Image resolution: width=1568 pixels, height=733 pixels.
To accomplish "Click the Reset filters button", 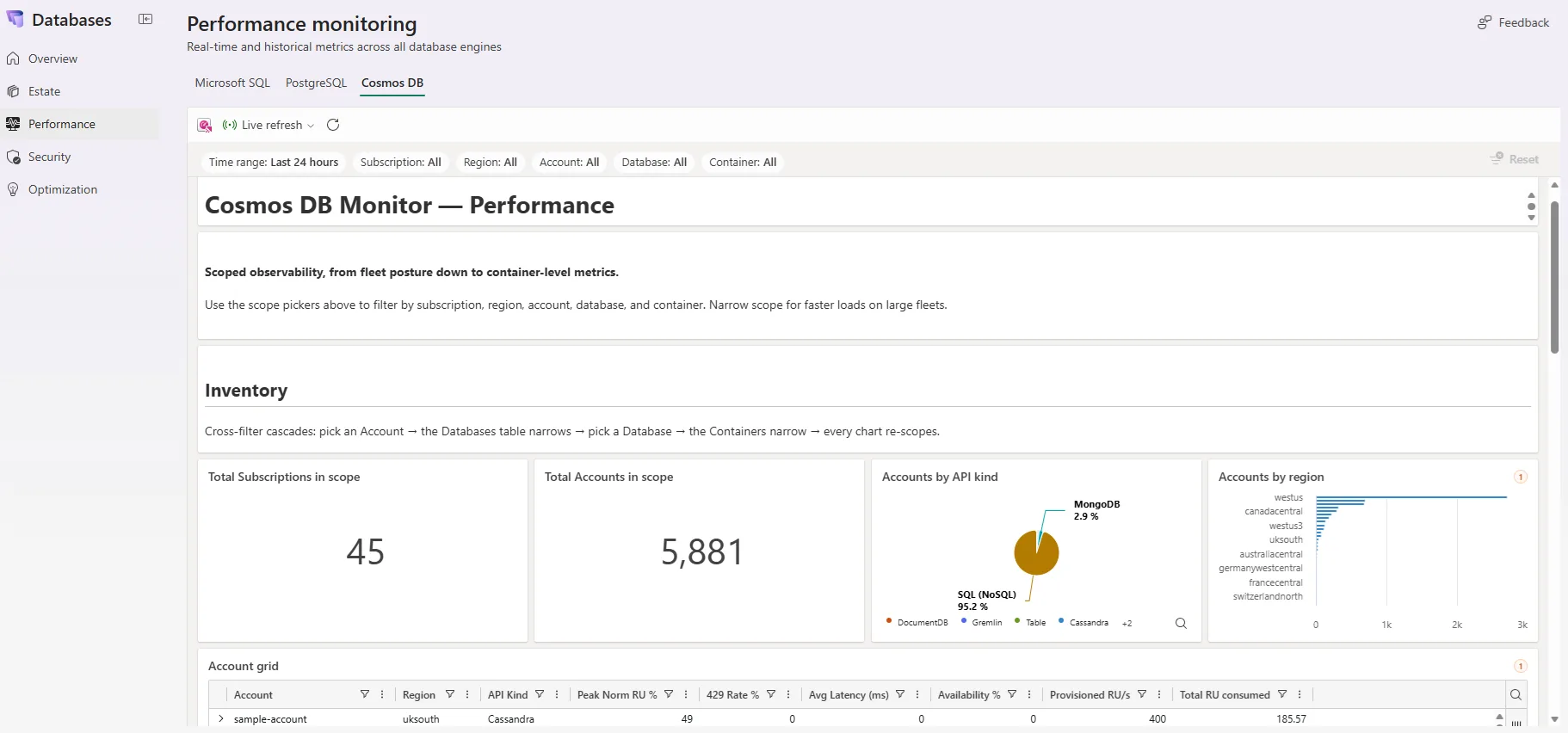I will point(1515,159).
